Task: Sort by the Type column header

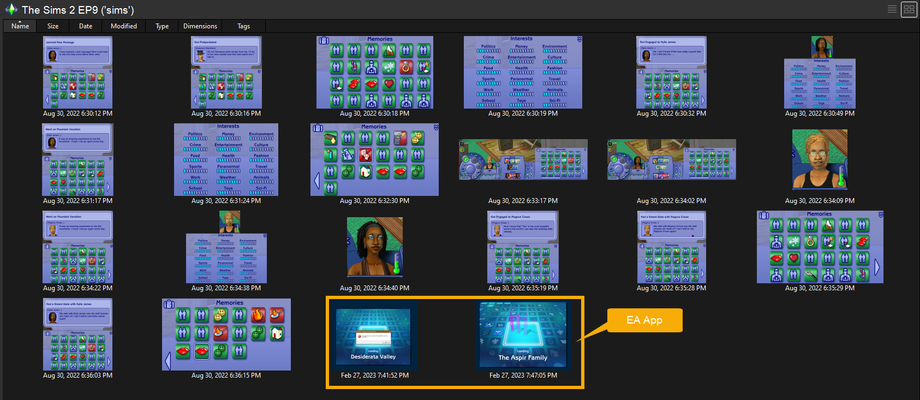Action: point(163,26)
